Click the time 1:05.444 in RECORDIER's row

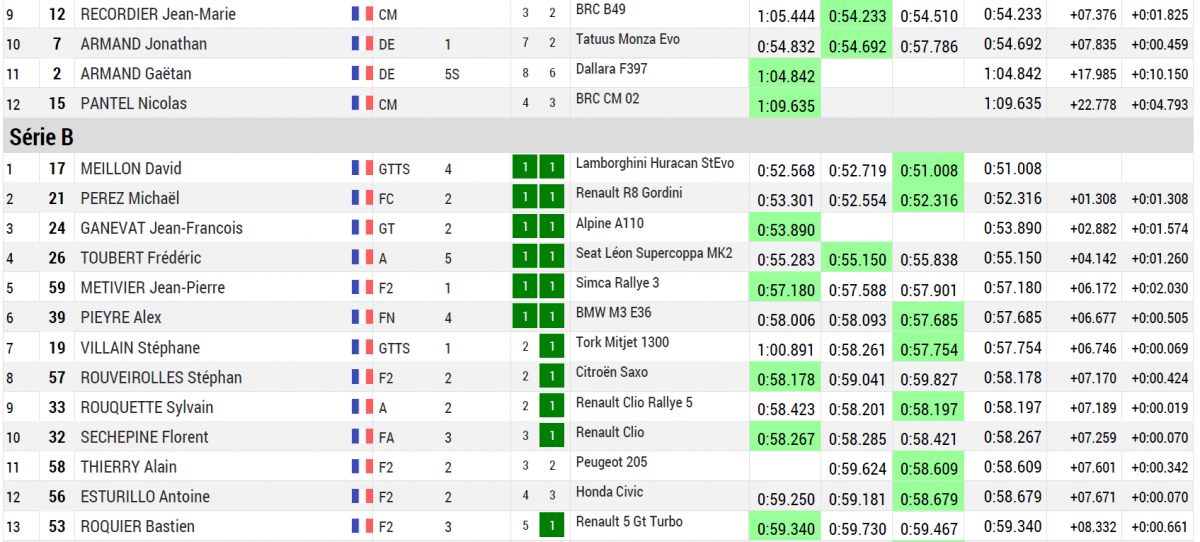click(x=786, y=15)
